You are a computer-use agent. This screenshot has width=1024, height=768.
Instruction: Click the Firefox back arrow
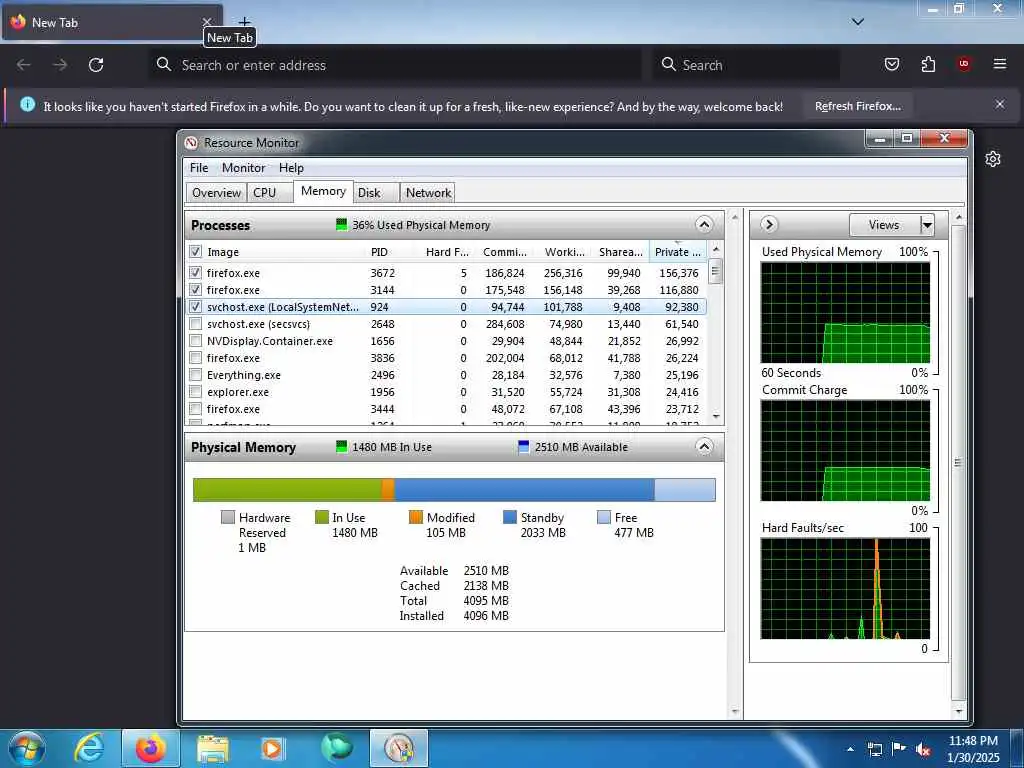coord(24,65)
